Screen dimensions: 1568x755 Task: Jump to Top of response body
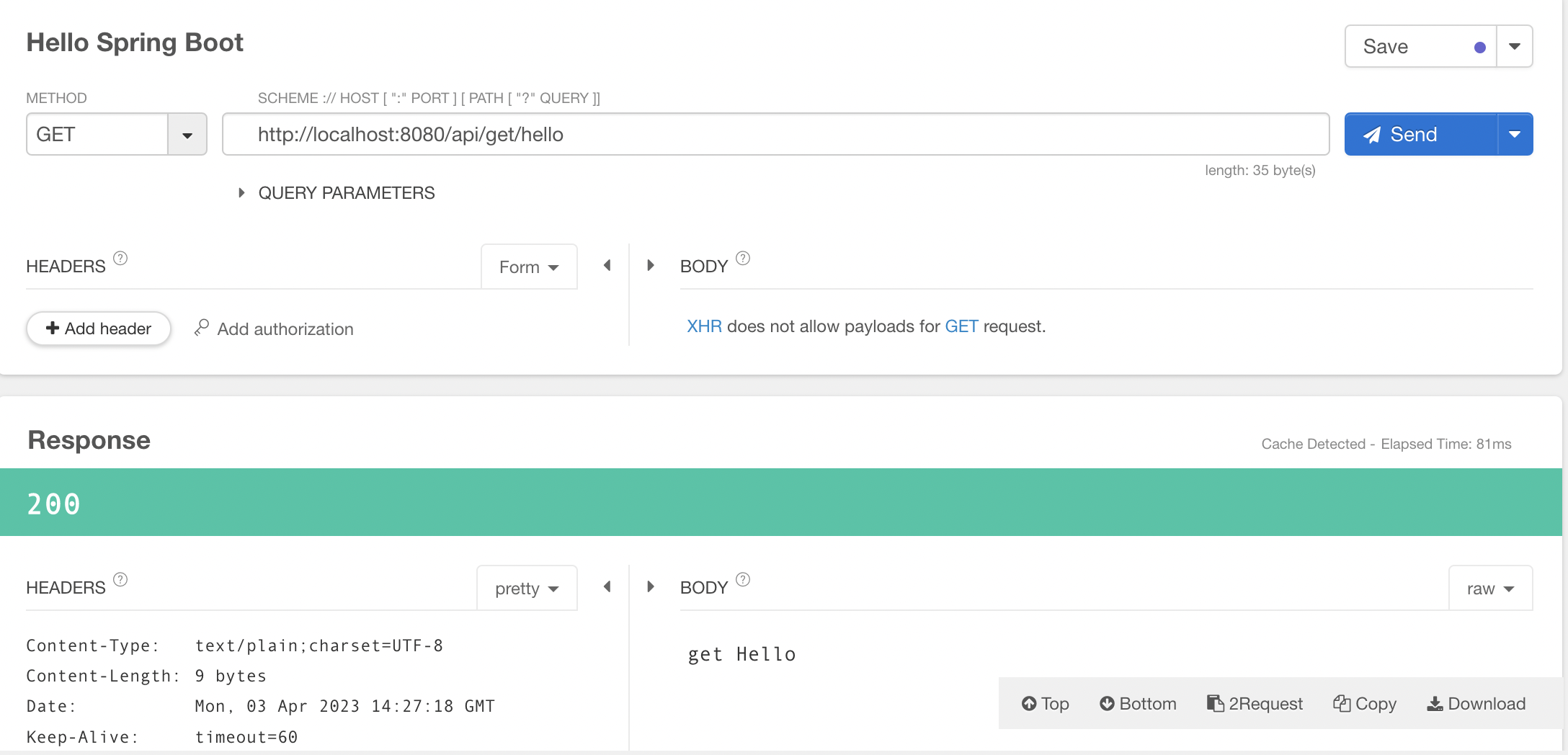1045,704
